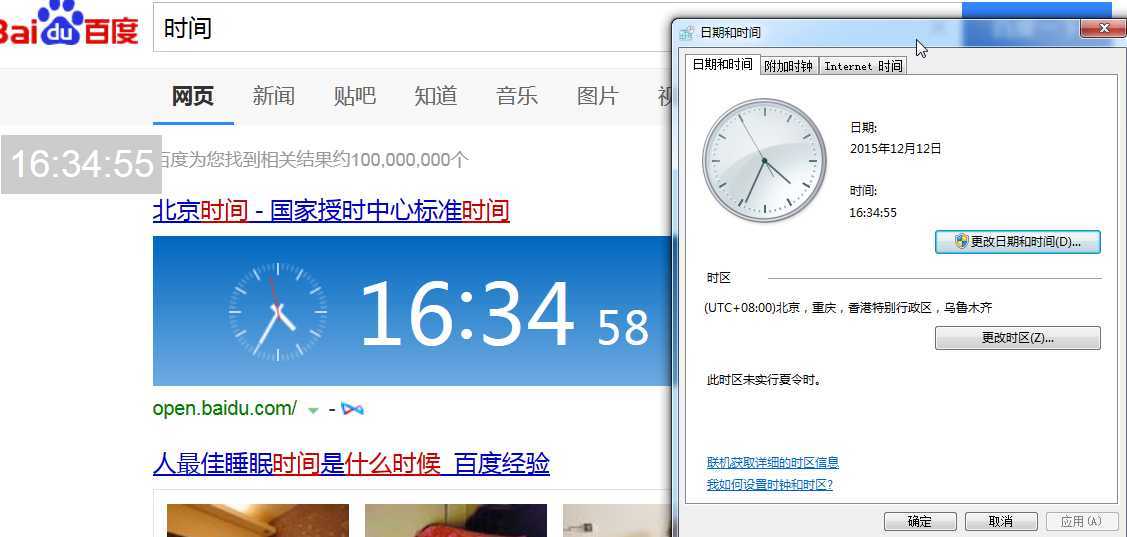This screenshot has height=537, width=1127.
Task: Open the 音乐 tab
Action: pyautogui.click(x=517, y=96)
